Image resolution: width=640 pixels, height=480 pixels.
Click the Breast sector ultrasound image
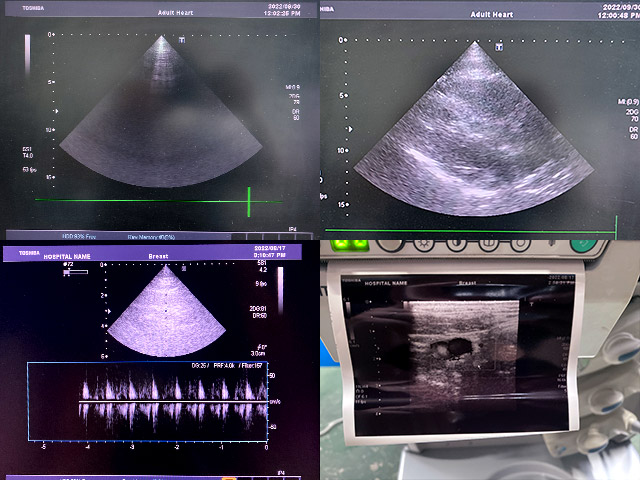pos(166,312)
